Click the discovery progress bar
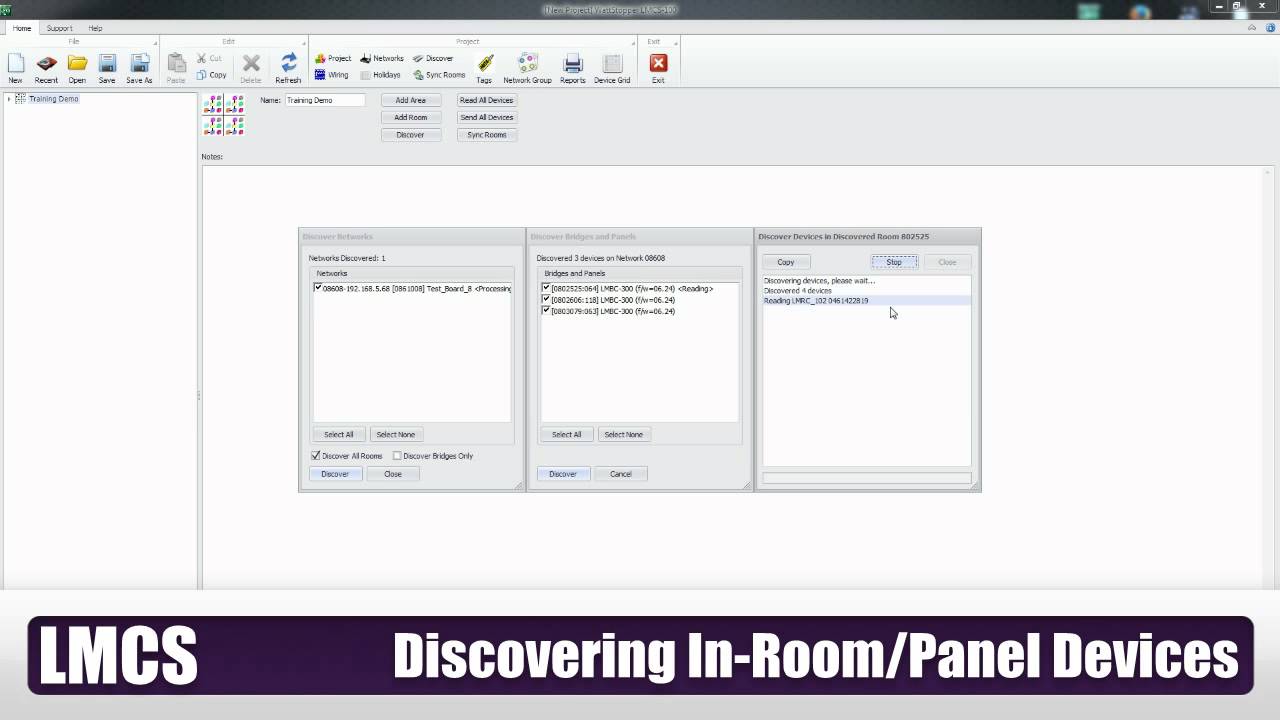 click(866, 479)
